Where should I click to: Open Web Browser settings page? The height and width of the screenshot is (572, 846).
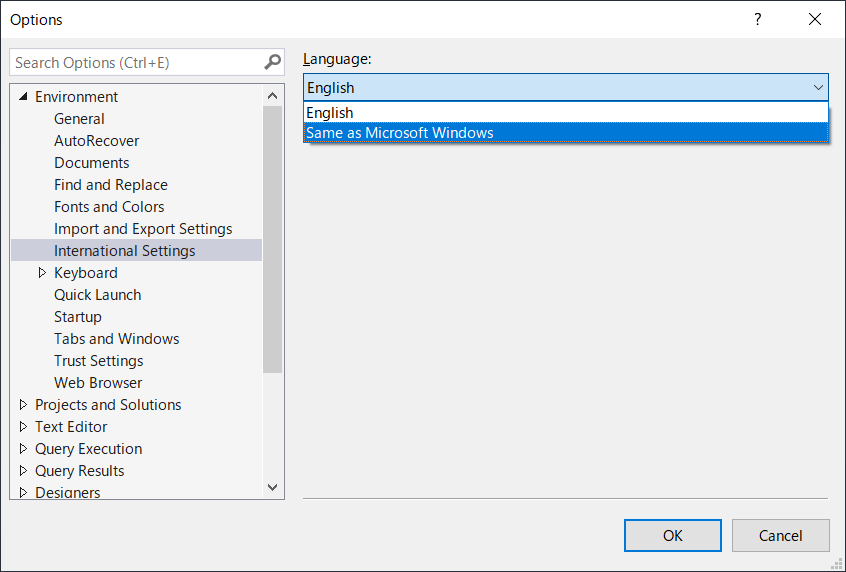click(x=98, y=383)
